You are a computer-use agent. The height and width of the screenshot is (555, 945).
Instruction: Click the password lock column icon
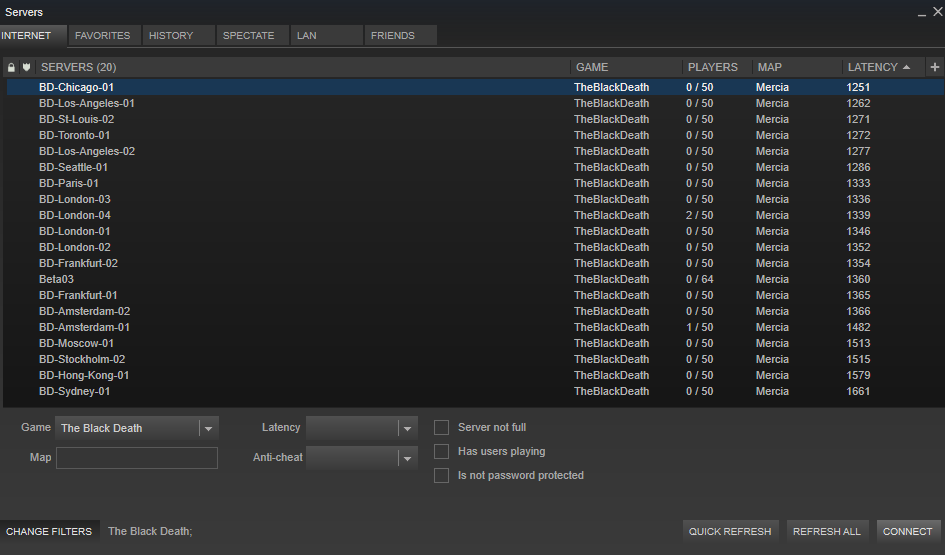click(x=11, y=67)
